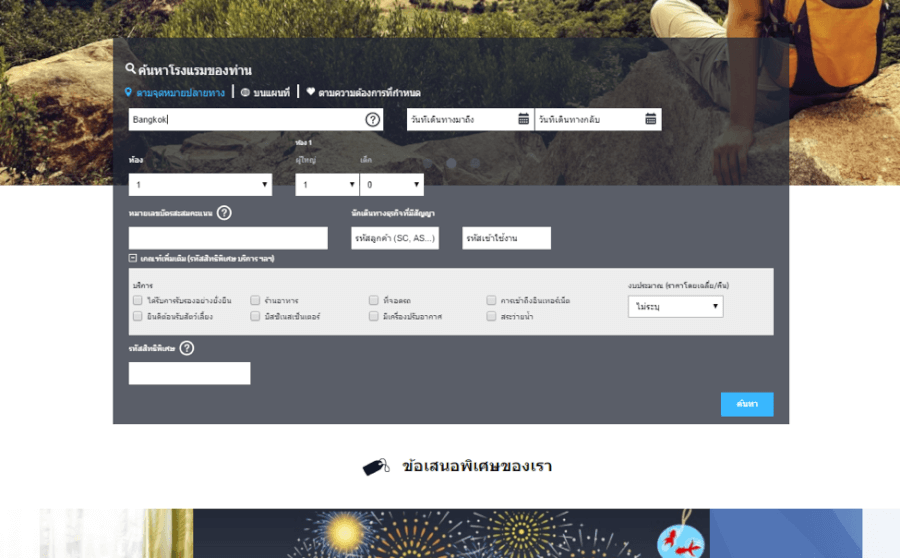The image size is (900, 558).
Task: Collapse the additional criteria section
Action: pos(133,258)
